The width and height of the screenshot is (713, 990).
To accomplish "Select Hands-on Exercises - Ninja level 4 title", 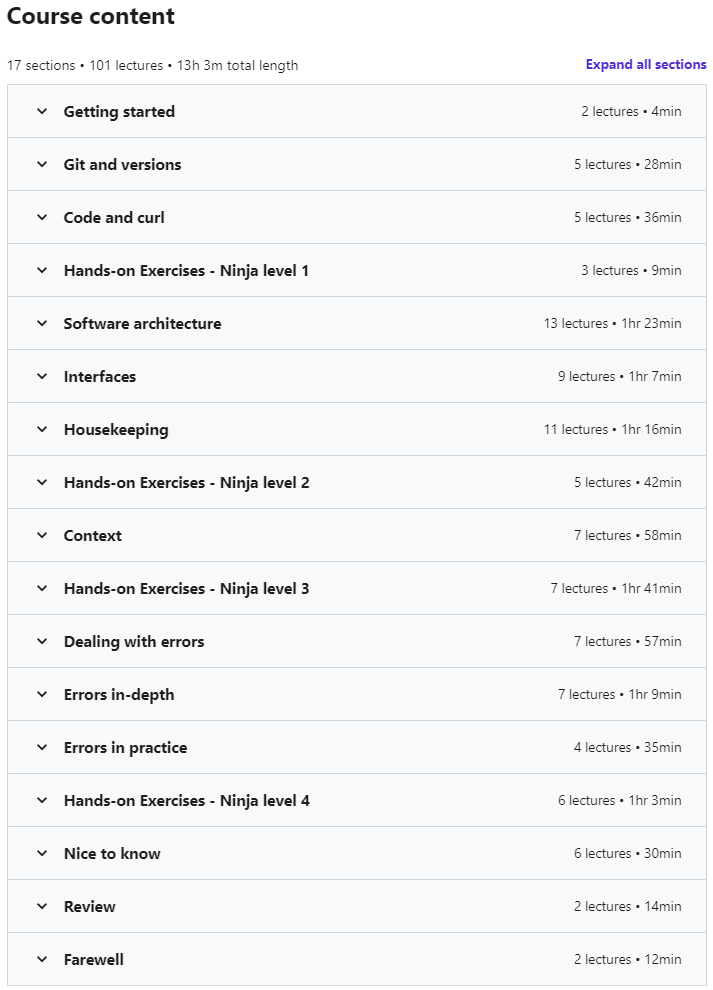I will (186, 801).
